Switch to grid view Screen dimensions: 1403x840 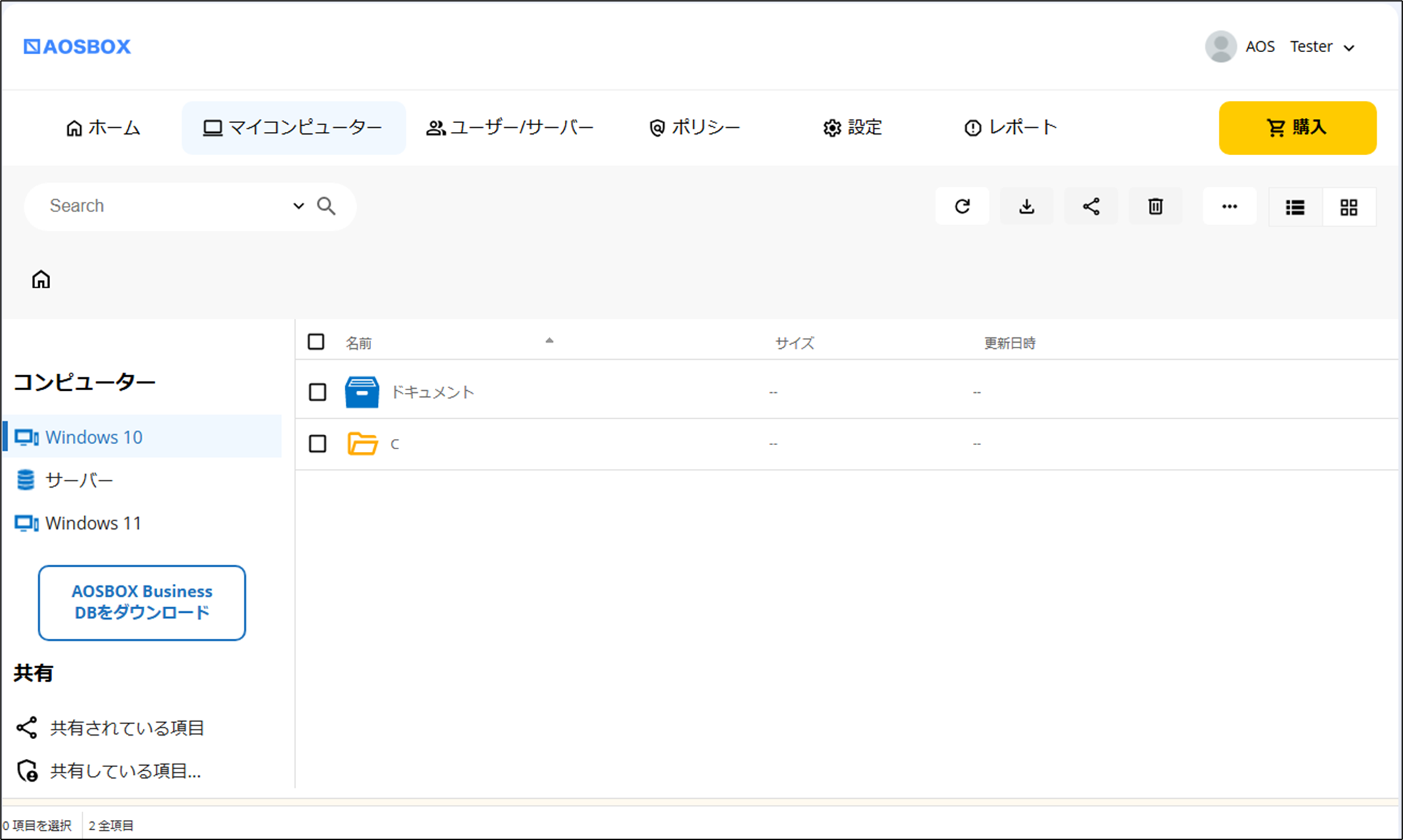tap(1349, 207)
